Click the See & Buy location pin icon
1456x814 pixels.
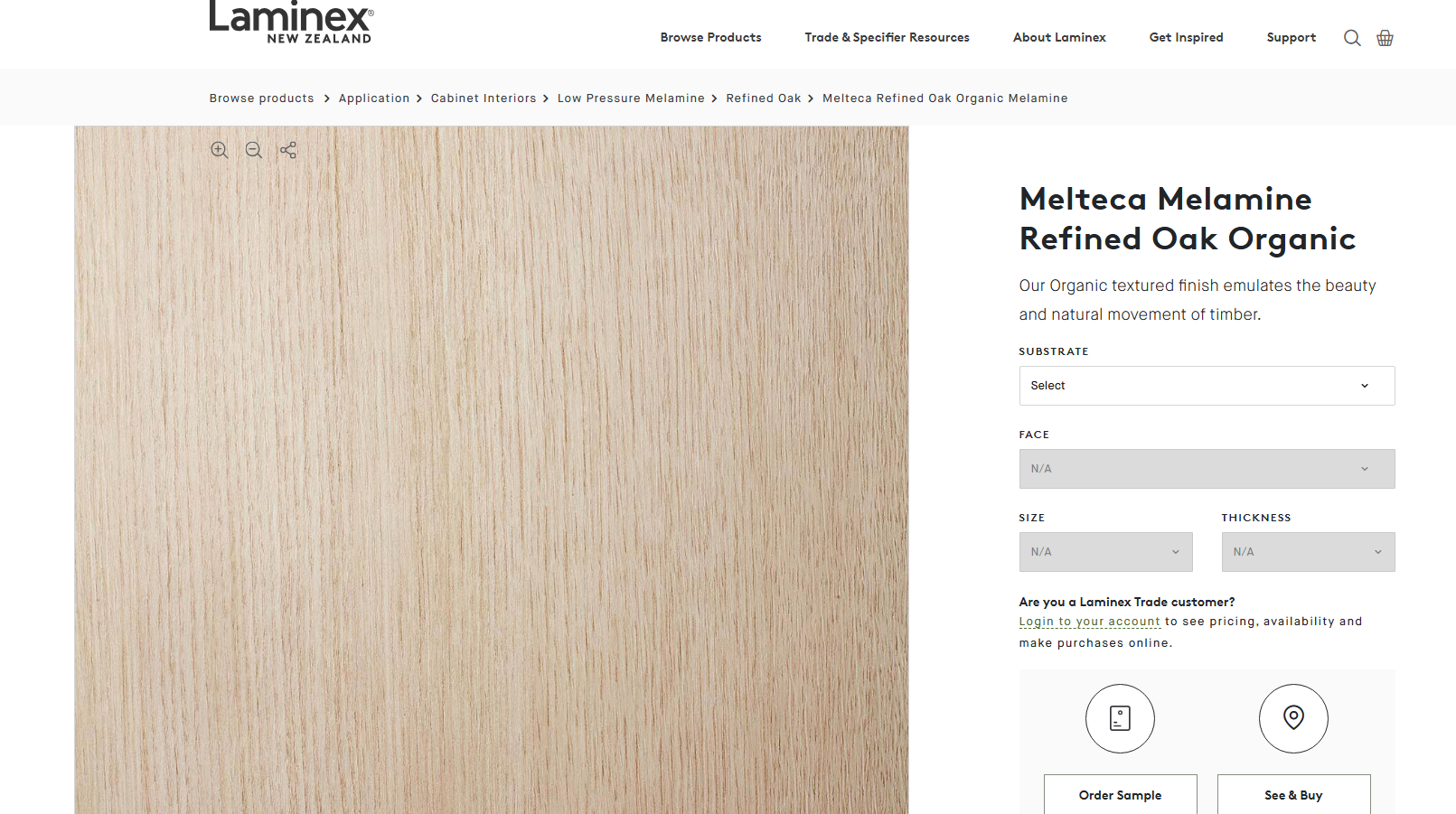tap(1293, 718)
